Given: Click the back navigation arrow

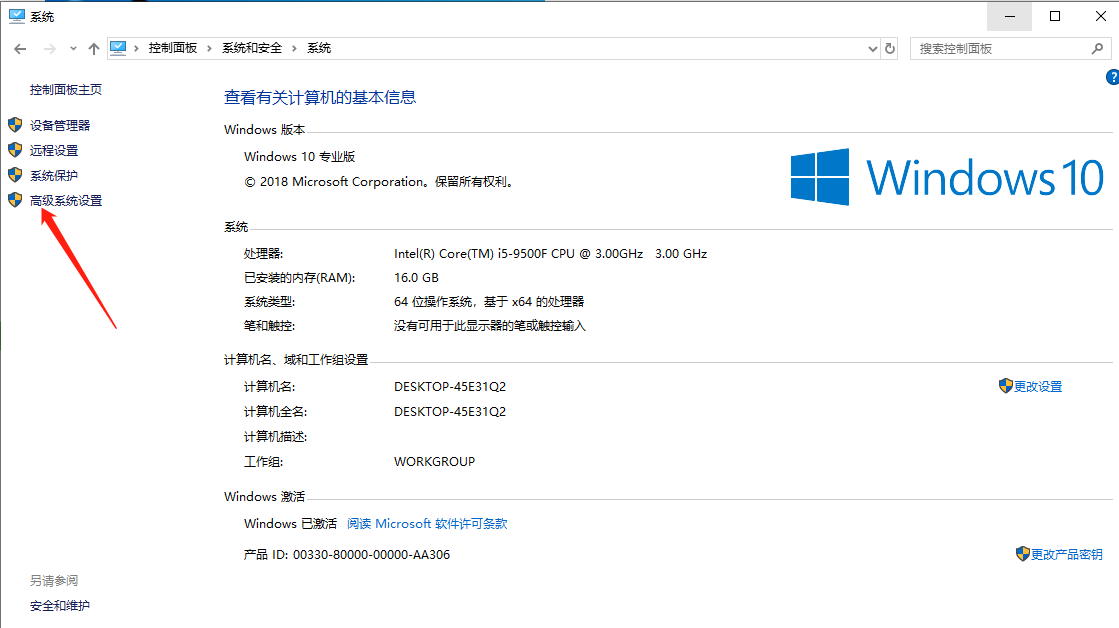Looking at the screenshot, I should click(x=19, y=47).
